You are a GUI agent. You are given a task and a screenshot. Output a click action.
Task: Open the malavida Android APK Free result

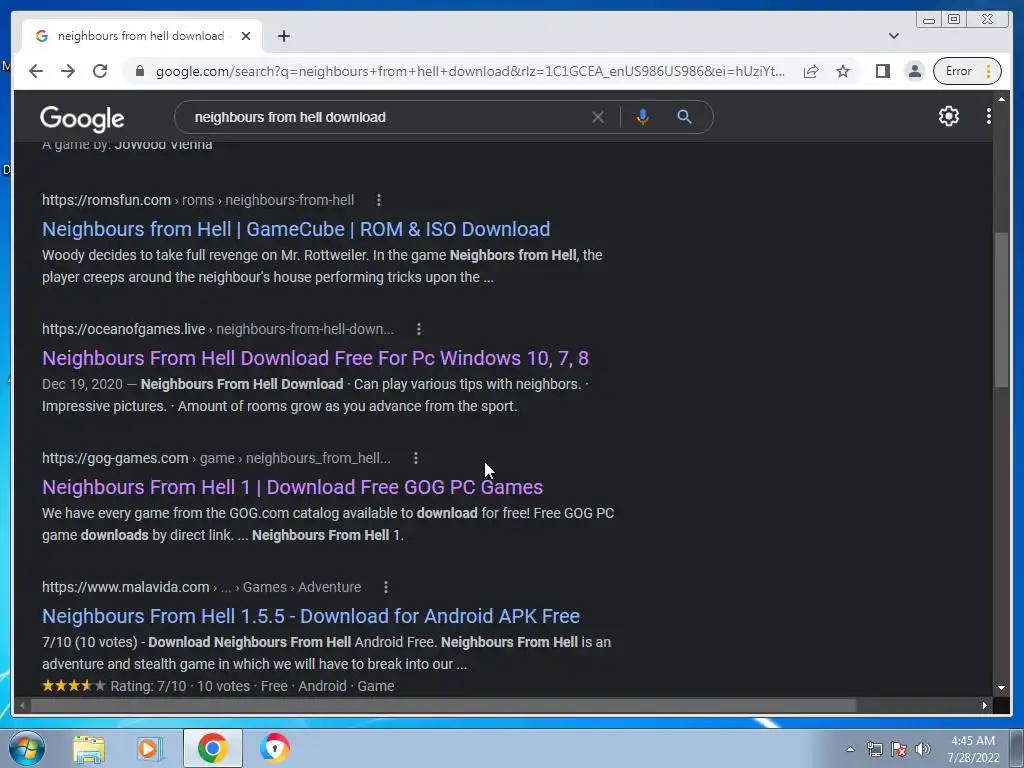point(311,616)
